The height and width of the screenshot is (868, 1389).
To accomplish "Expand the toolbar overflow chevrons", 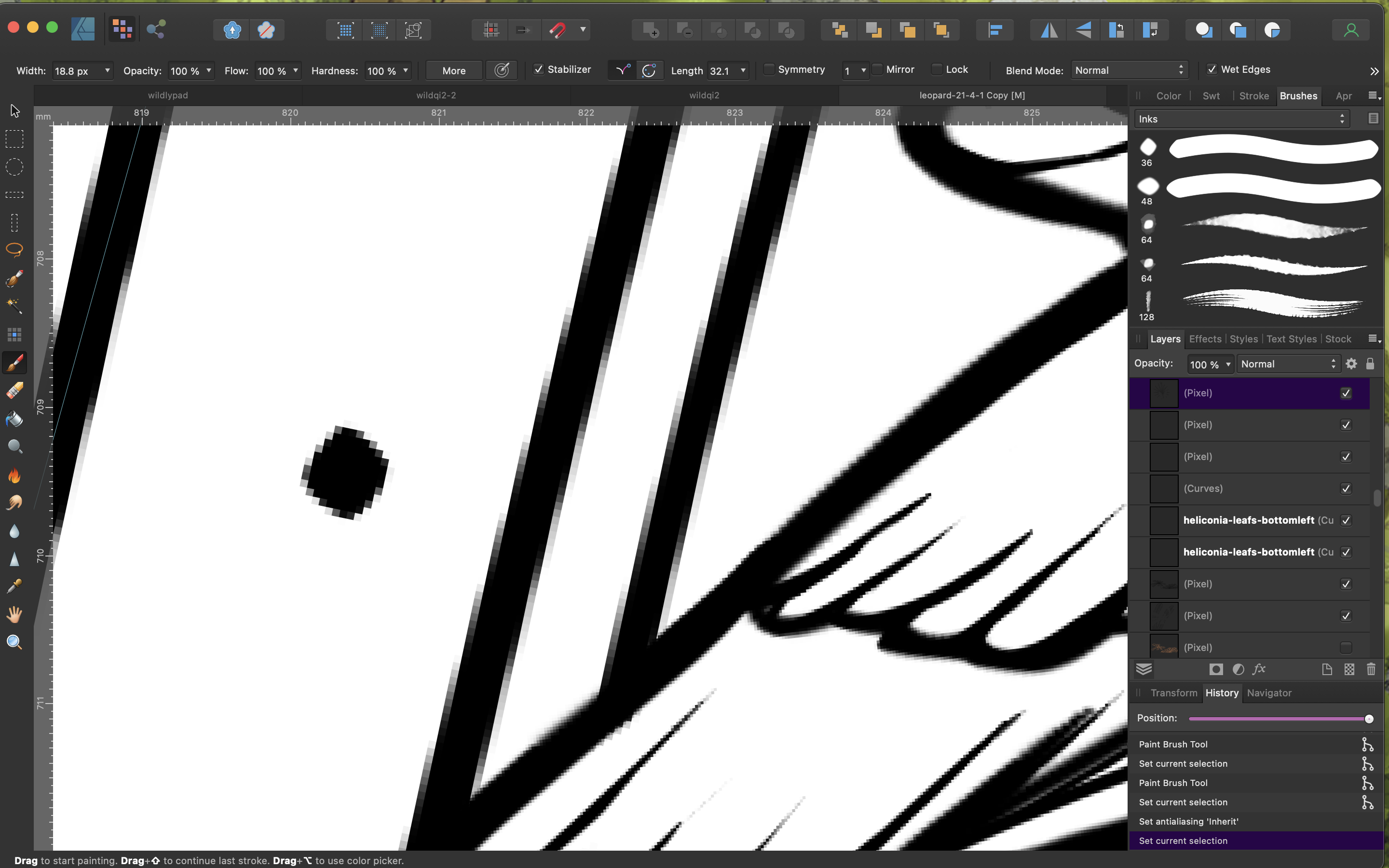I will [1374, 71].
